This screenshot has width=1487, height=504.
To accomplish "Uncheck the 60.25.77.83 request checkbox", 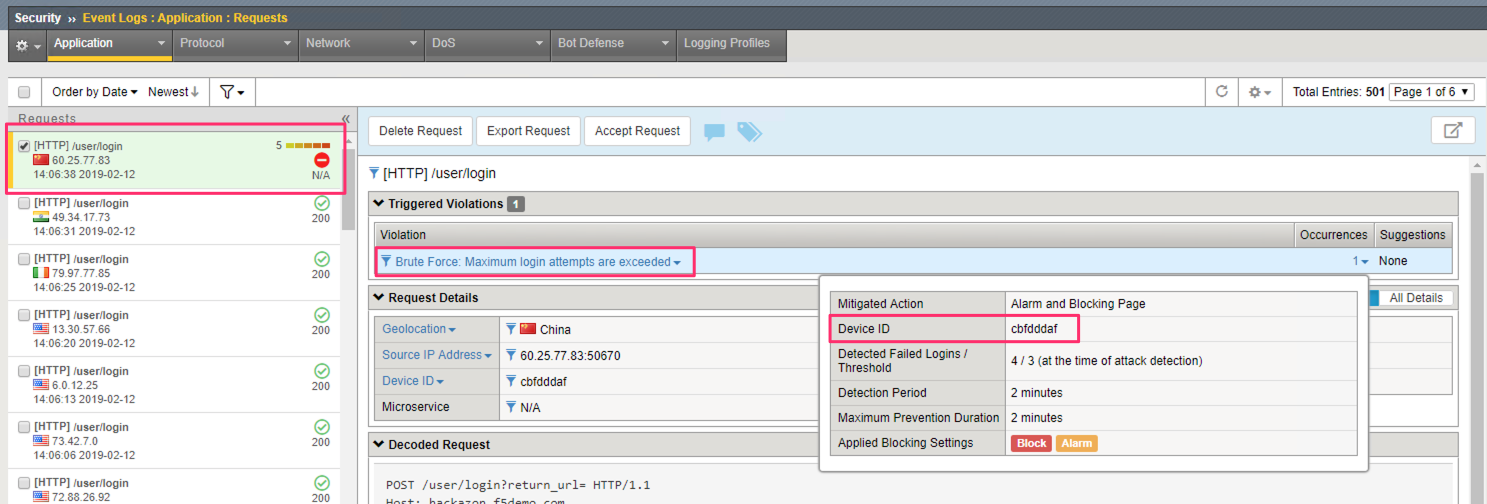I will [x=24, y=146].
